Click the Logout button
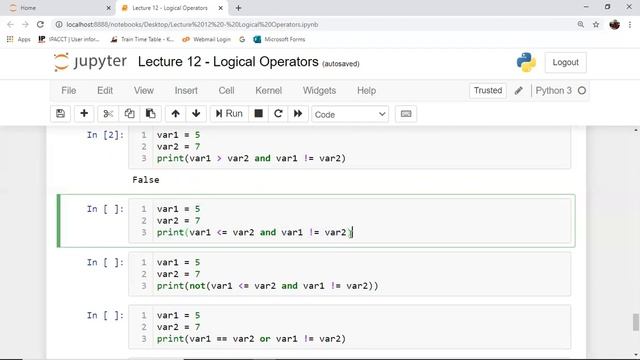The height and width of the screenshot is (360, 640). pyautogui.click(x=565, y=62)
